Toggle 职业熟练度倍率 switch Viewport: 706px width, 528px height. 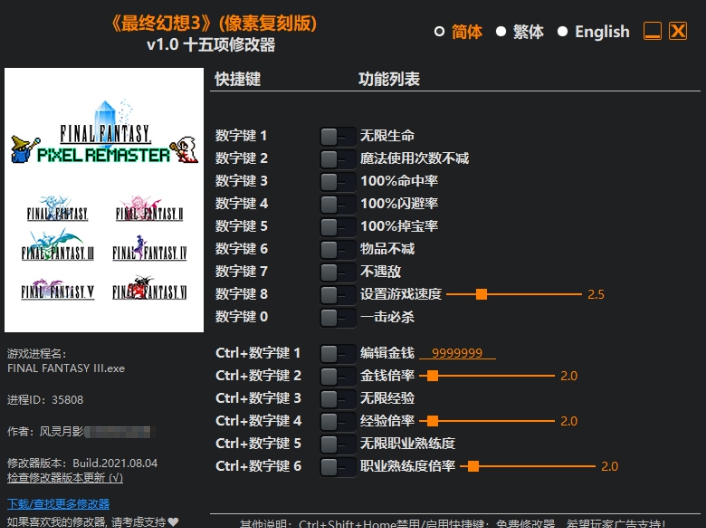tap(338, 467)
